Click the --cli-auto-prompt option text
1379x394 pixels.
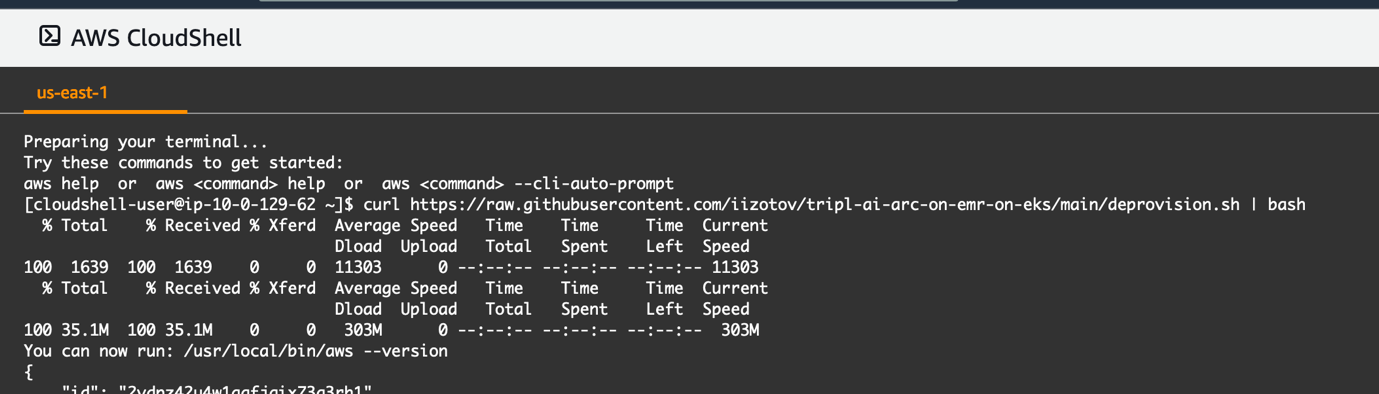click(594, 184)
